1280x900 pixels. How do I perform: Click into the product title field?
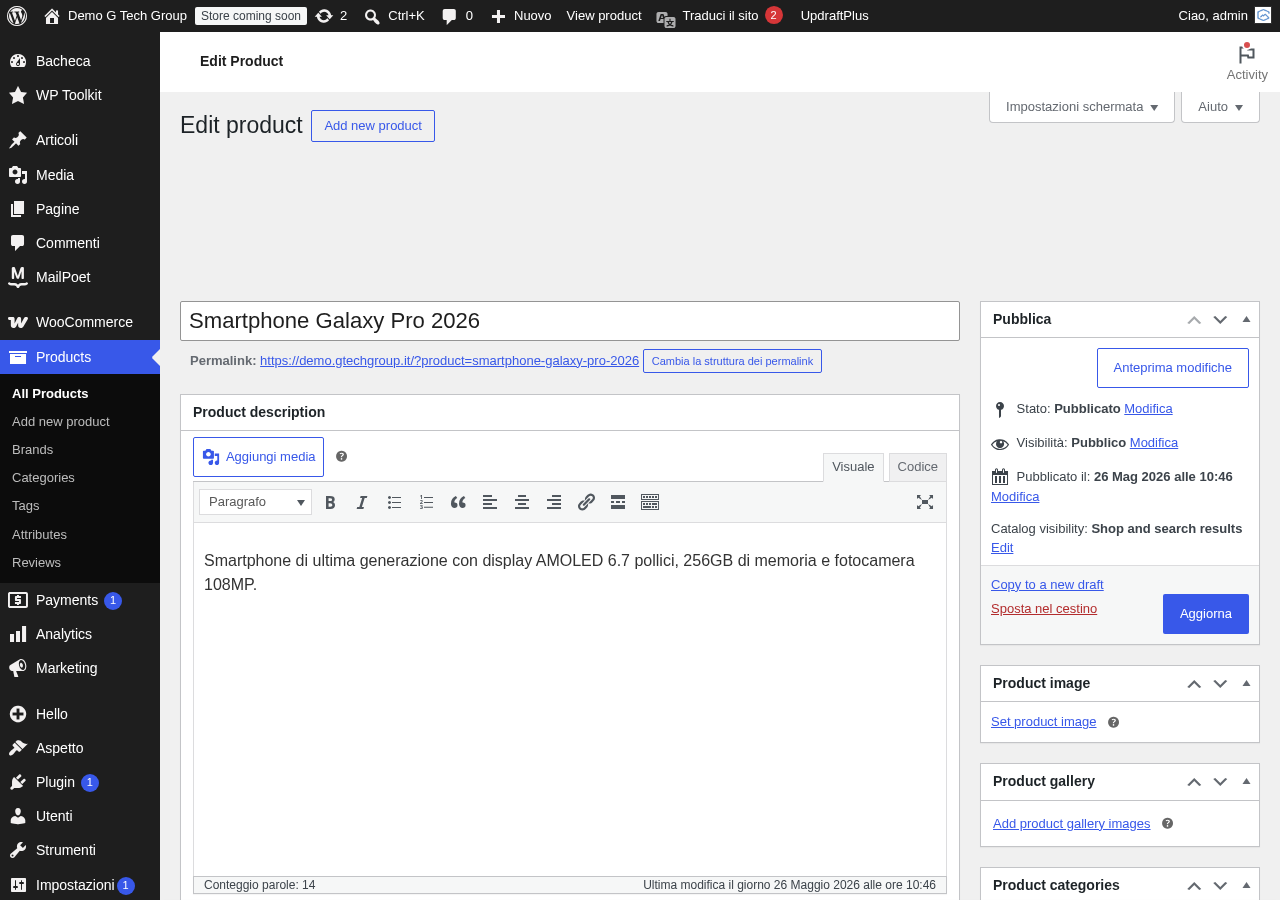point(570,321)
